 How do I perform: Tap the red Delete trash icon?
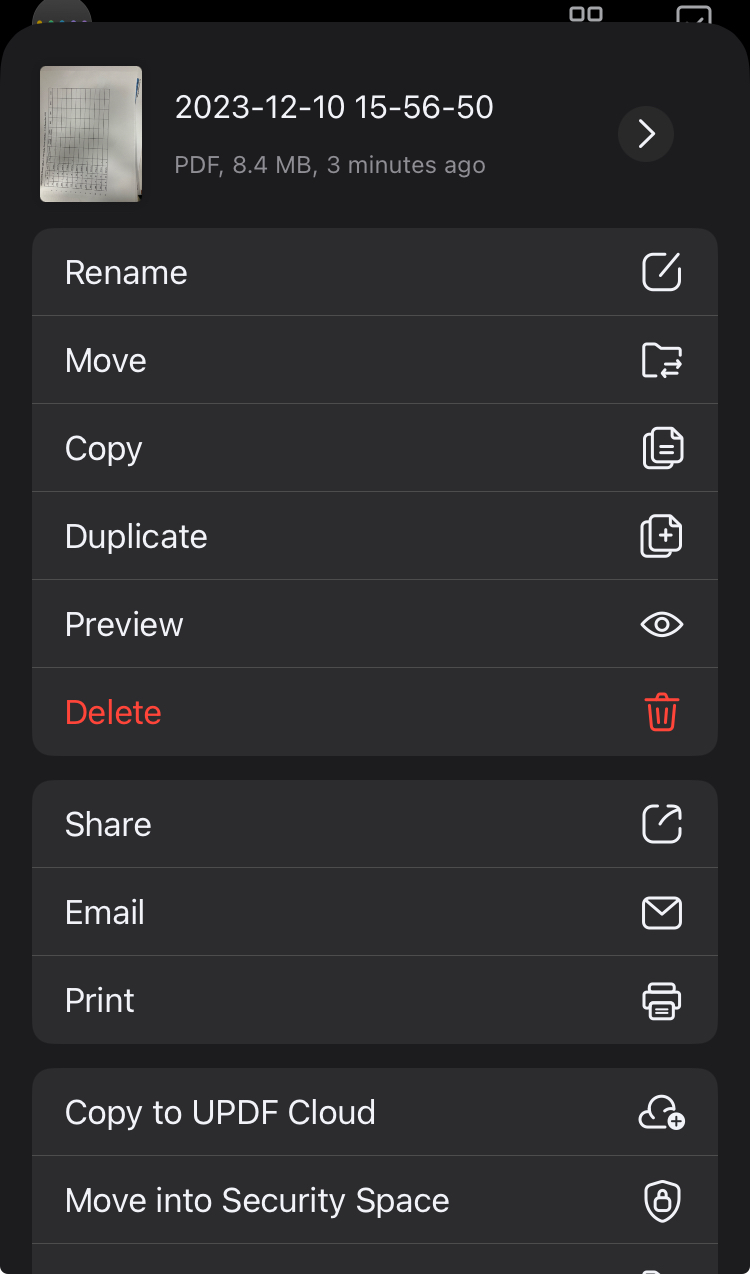tap(661, 713)
